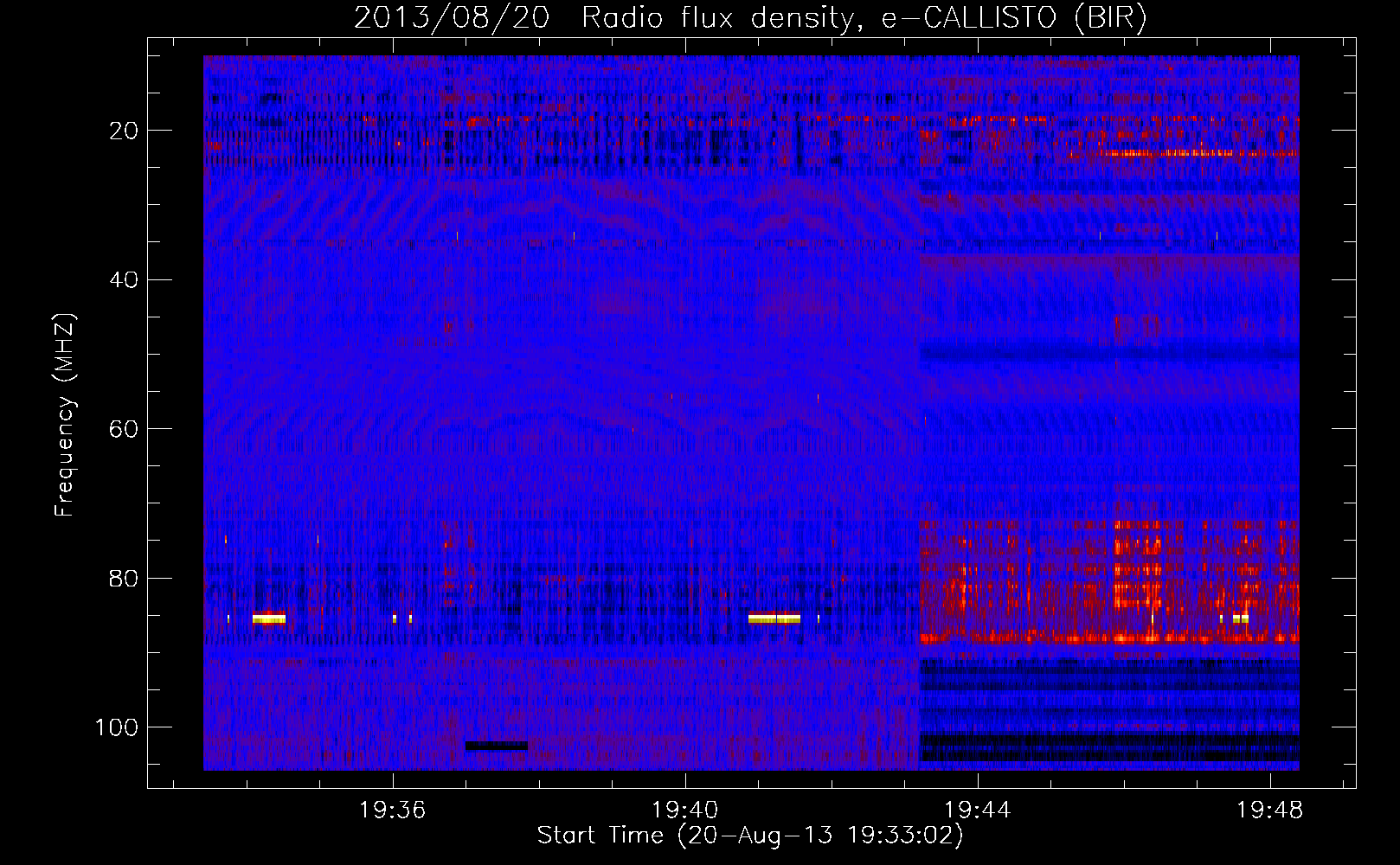Click the bright yellow burst near 19:41
The height and width of the screenshot is (865, 1400).
774,618
